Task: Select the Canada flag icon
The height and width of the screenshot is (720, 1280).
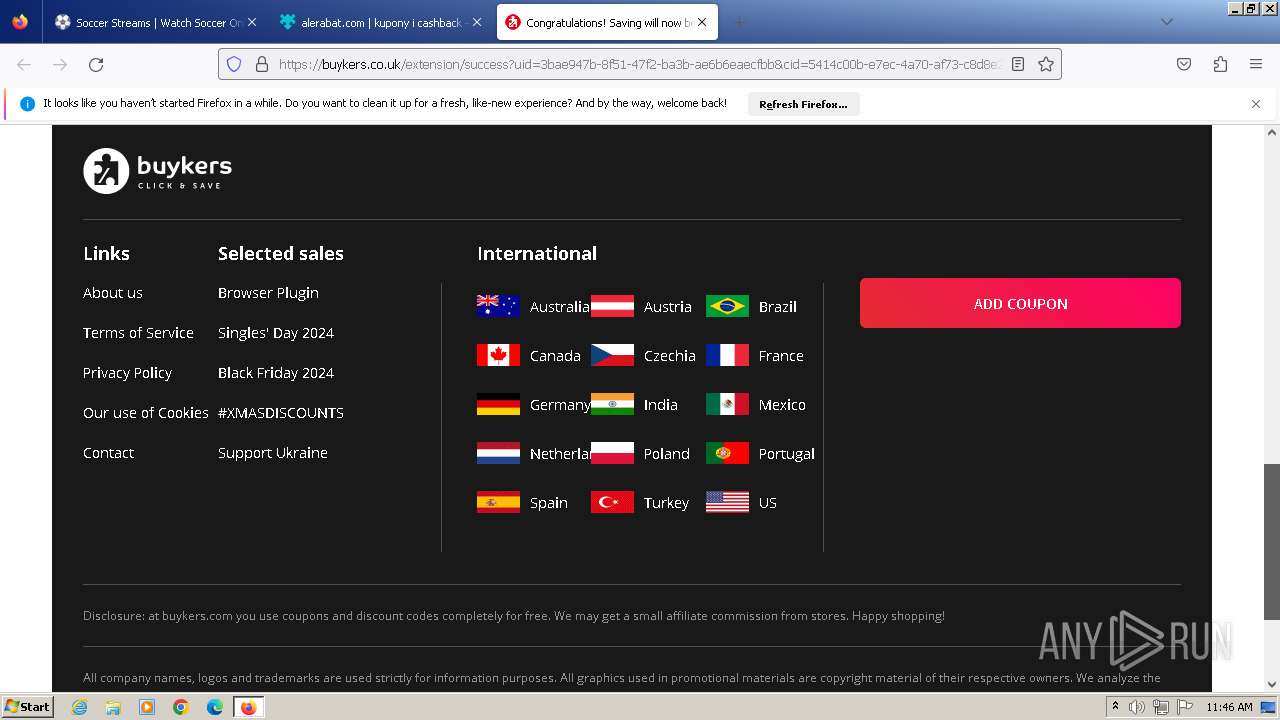Action: click(498, 355)
